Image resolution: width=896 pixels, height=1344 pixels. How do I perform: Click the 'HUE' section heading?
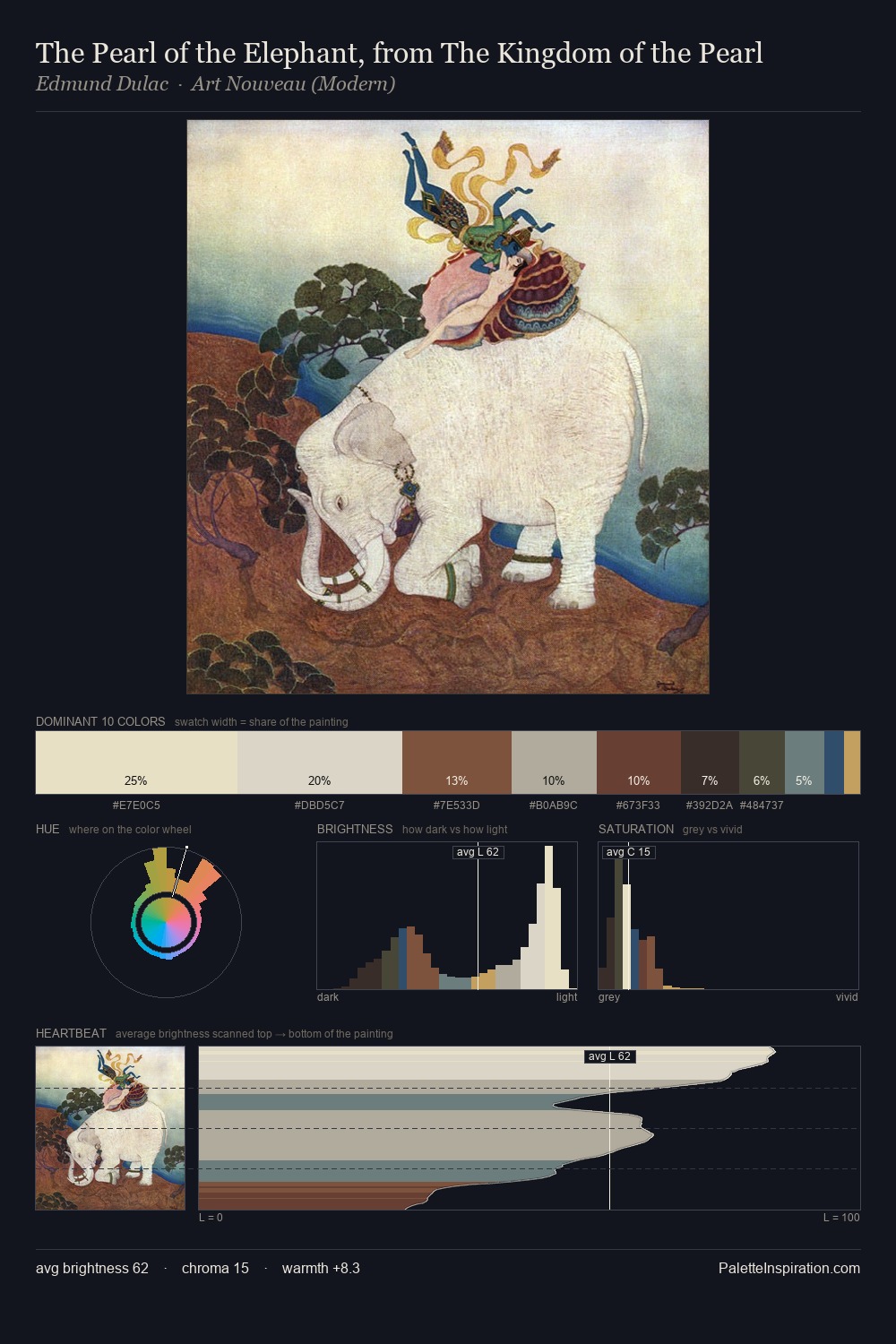click(x=47, y=829)
